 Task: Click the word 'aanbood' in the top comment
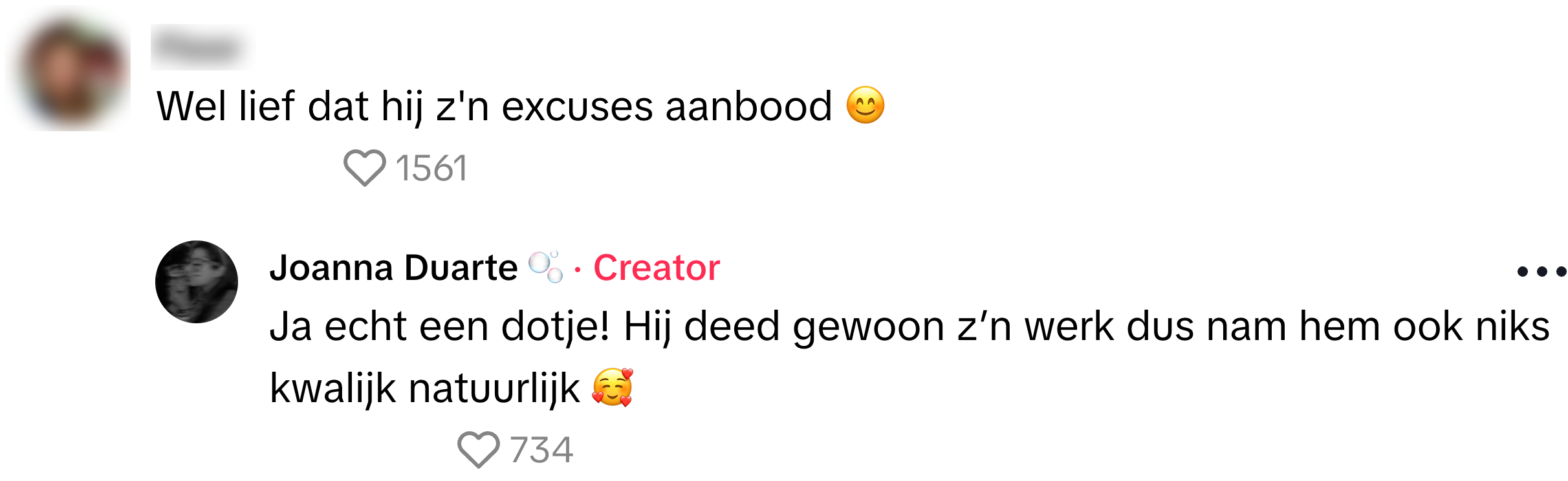click(748, 106)
